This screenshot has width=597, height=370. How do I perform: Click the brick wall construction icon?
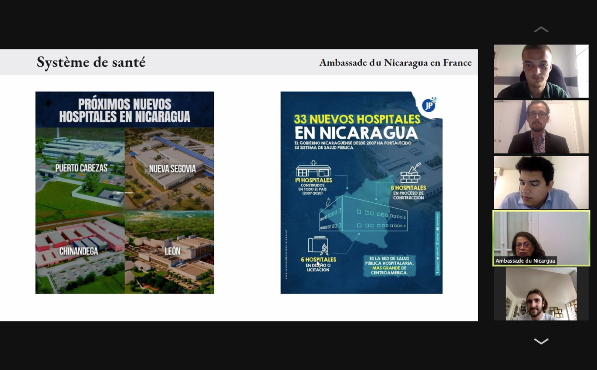click(x=410, y=173)
